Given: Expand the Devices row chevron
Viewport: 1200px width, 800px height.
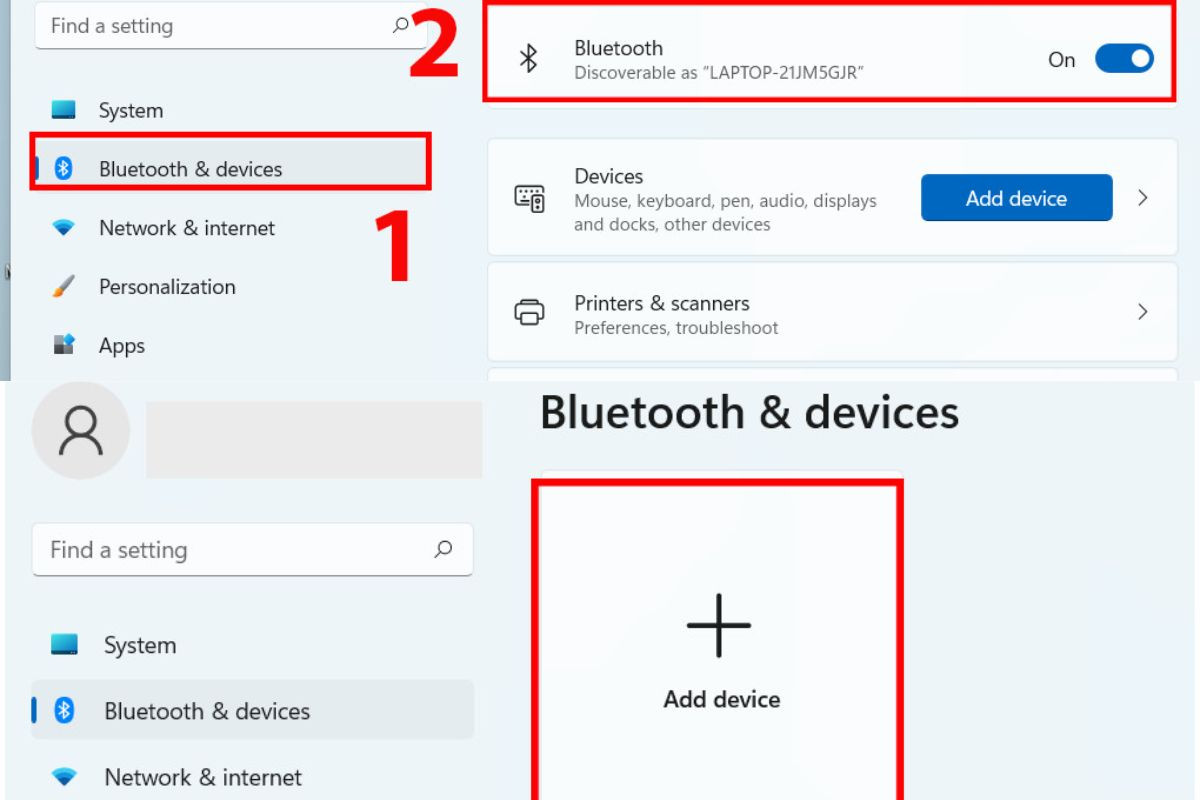Looking at the screenshot, I should (x=1143, y=198).
